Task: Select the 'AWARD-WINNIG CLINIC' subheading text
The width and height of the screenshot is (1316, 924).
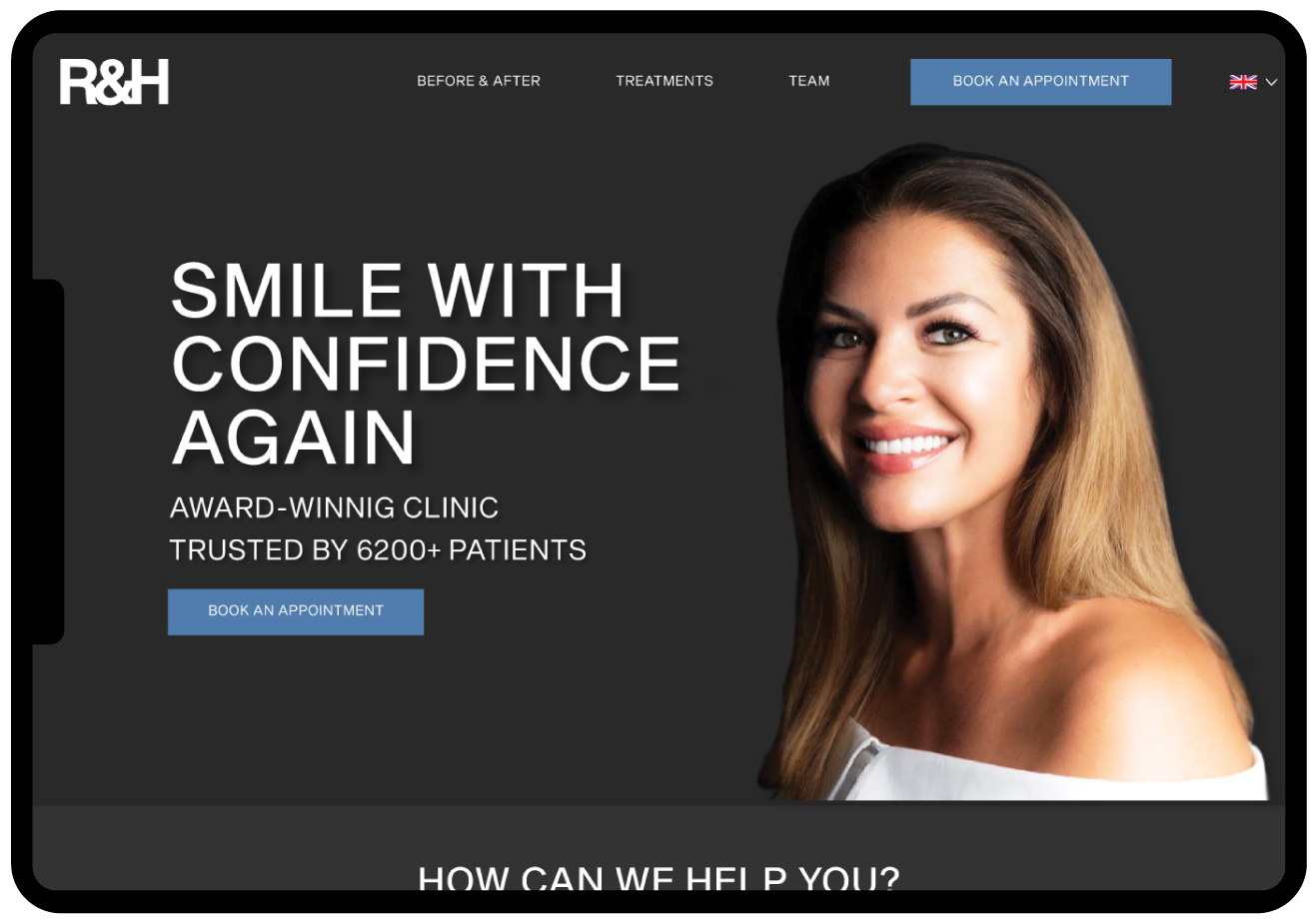Action: (x=334, y=507)
